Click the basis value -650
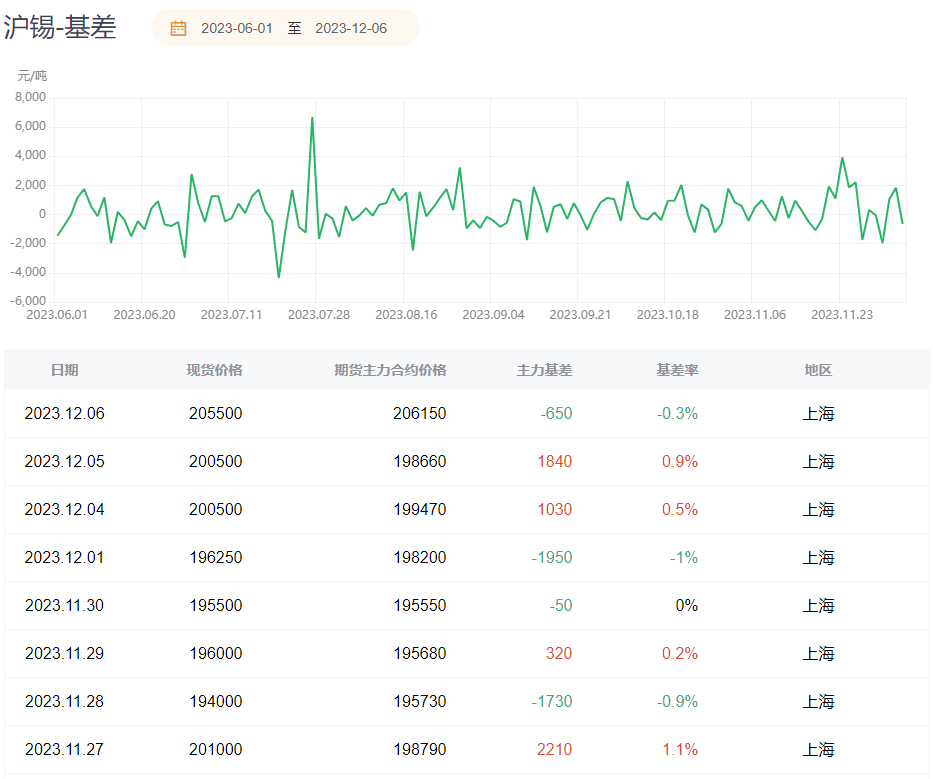The height and width of the screenshot is (779, 933). (x=556, y=414)
